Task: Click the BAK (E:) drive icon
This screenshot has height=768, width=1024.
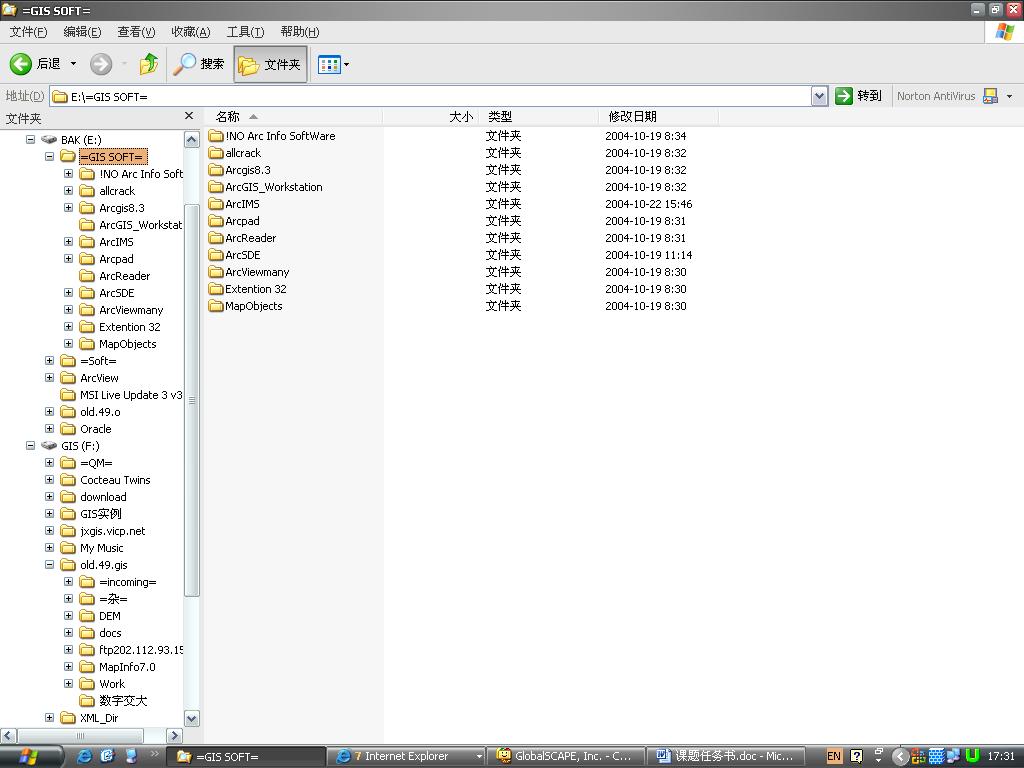Action: [49, 139]
